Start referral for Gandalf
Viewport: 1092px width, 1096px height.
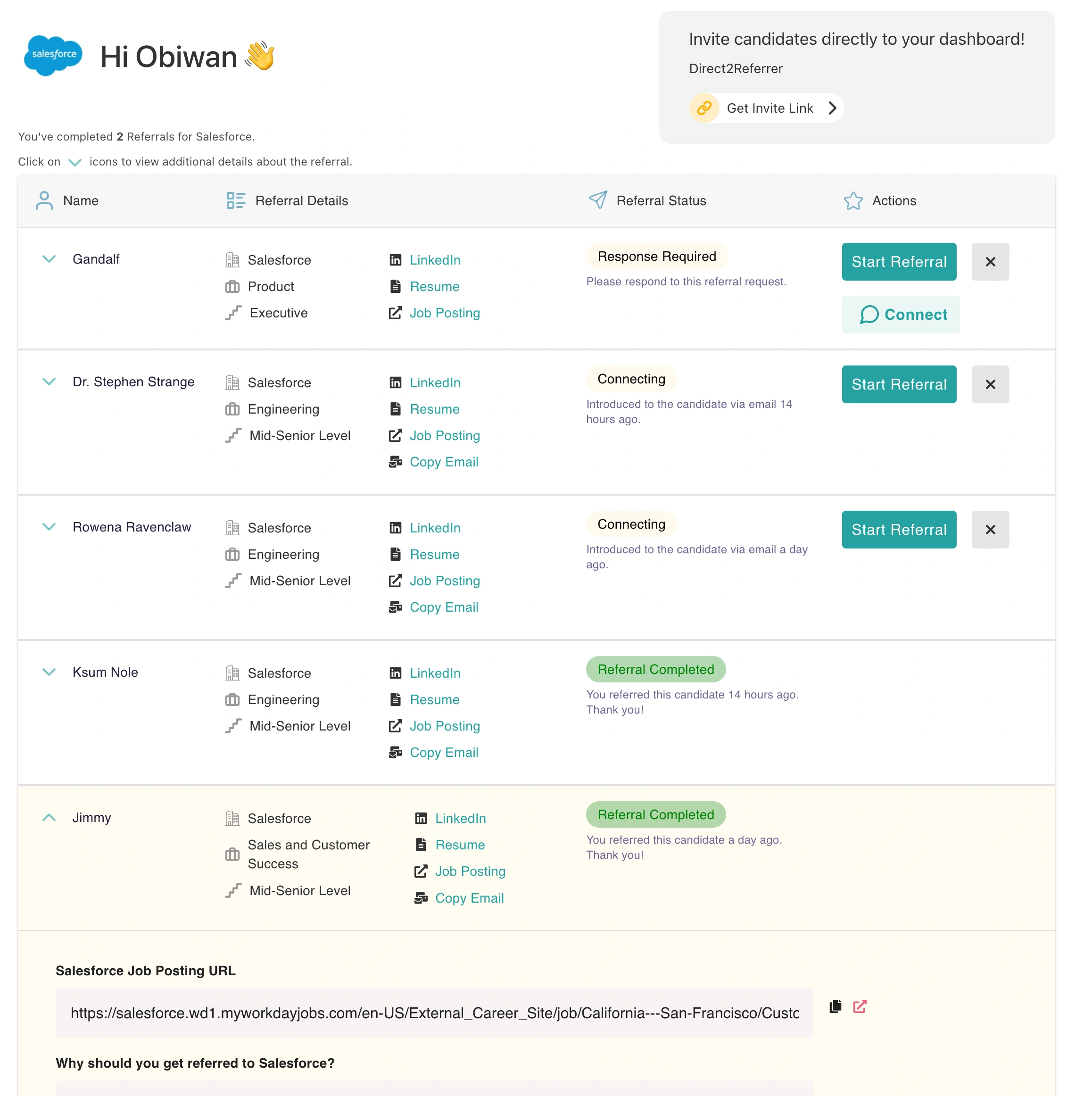click(899, 262)
